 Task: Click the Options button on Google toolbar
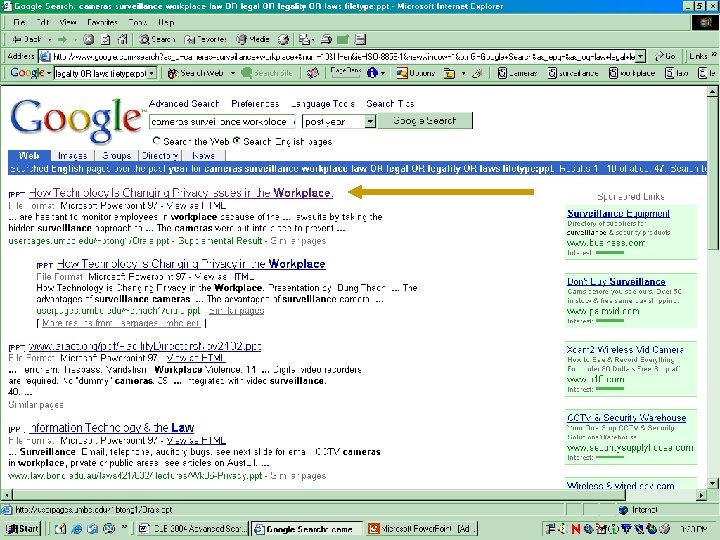pos(416,73)
